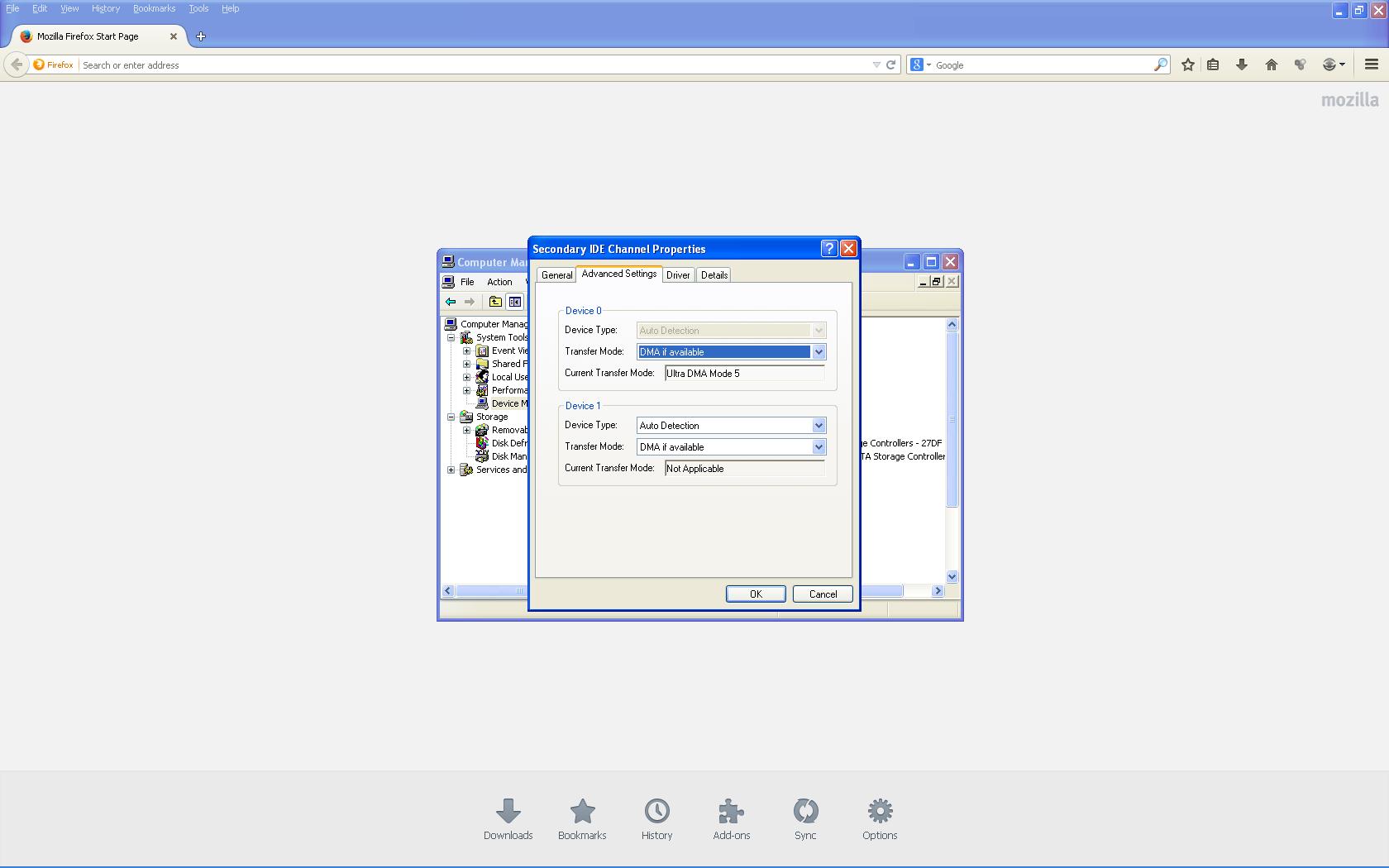Click Cancel in the properties dialog
The image size is (1389, 868).
[x=823, y=594]
